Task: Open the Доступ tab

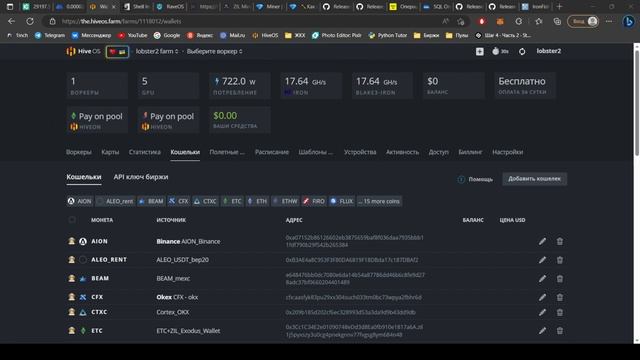Action: pyautogui.click(x=439, y=152)
